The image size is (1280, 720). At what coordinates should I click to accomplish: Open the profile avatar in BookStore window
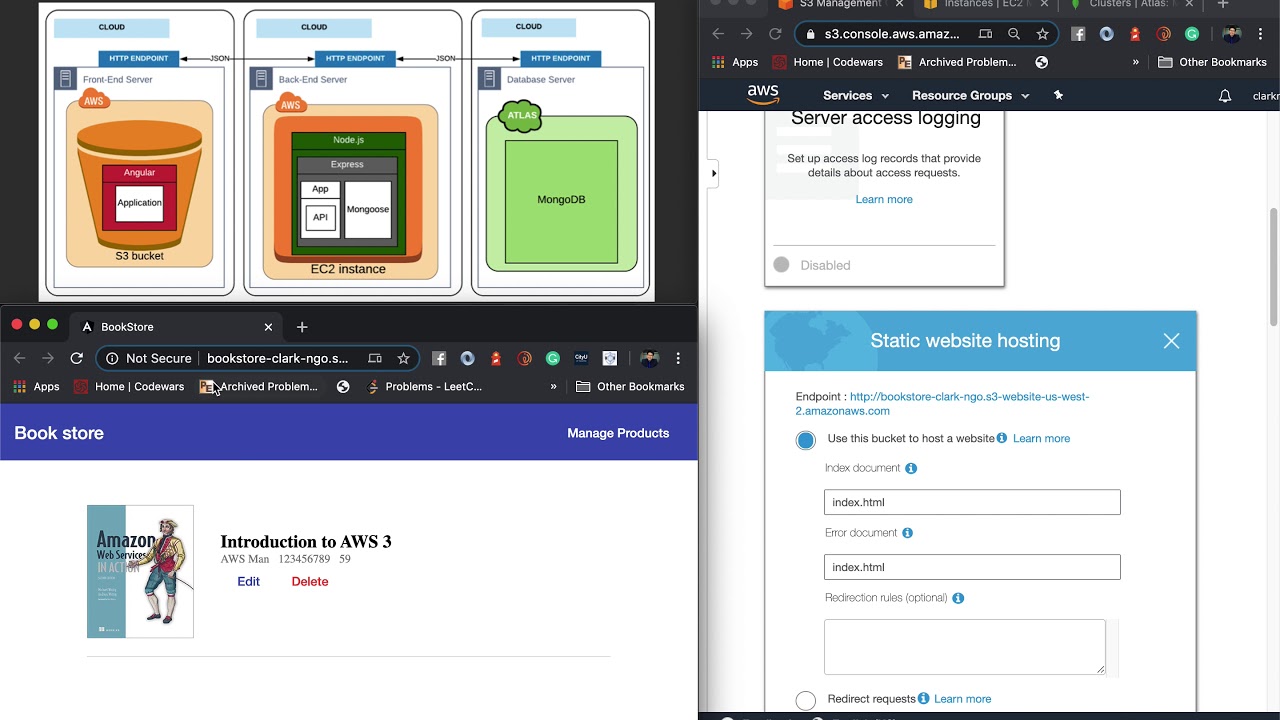click(649, 358)
